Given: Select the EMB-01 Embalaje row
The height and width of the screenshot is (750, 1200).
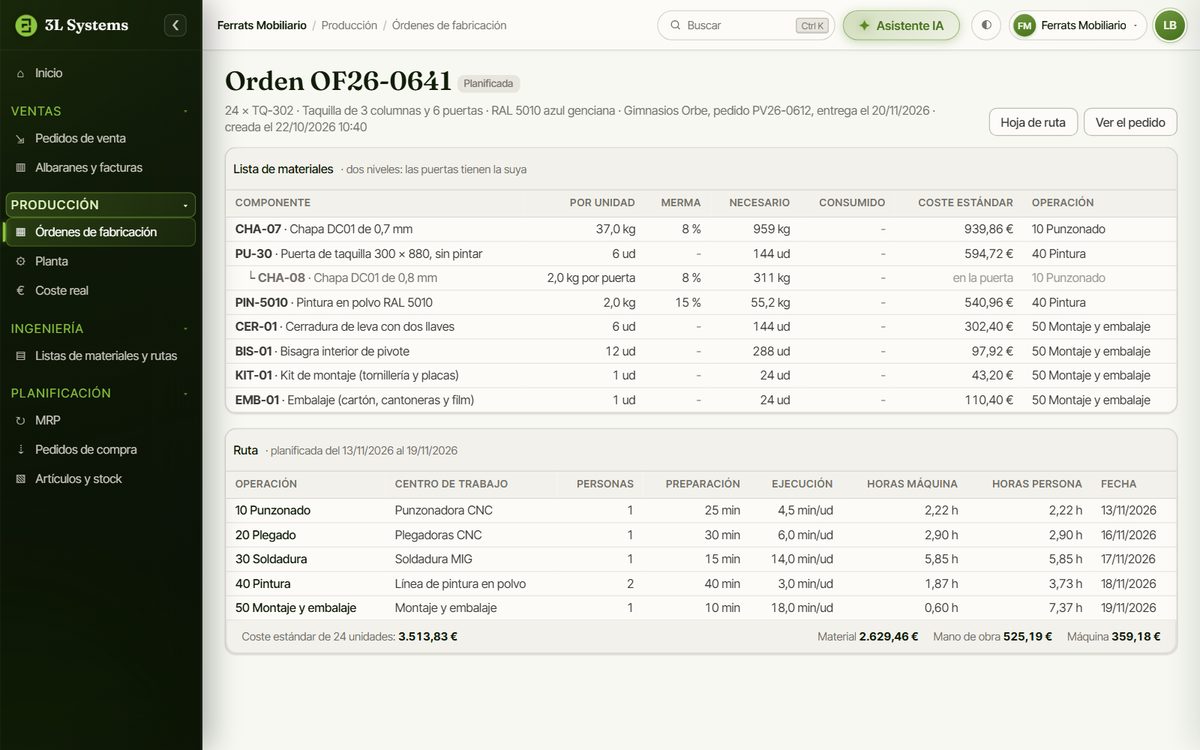Looking at the screenshot, I should tap(701, 400).
